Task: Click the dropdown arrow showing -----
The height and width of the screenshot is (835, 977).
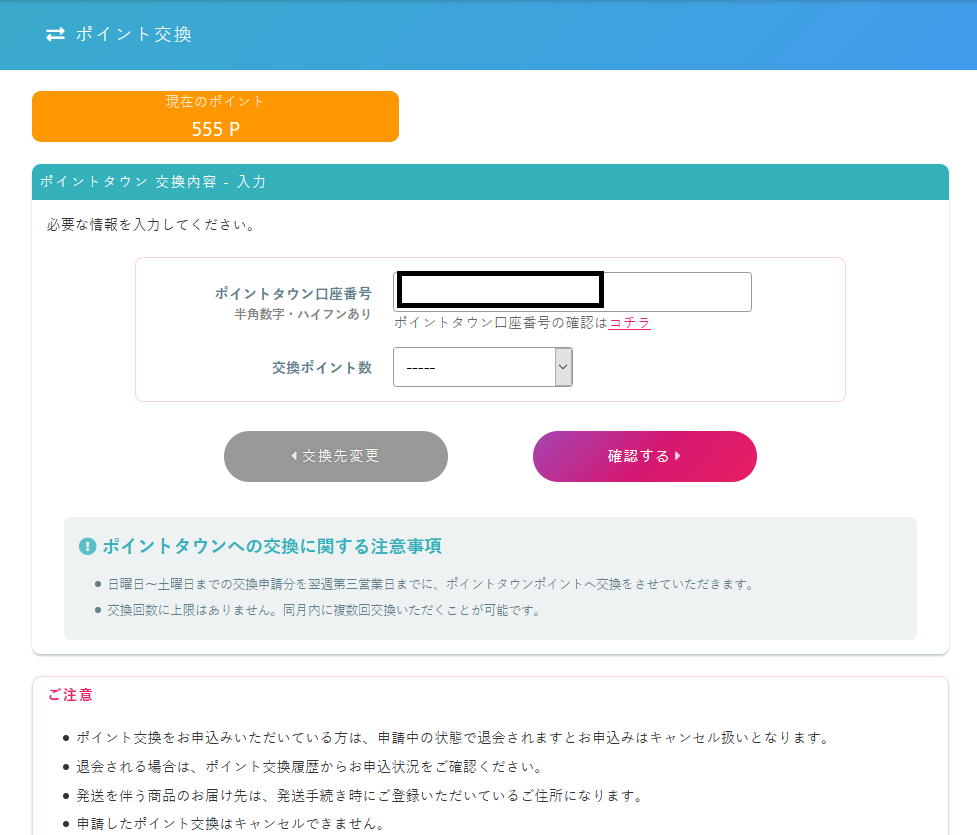Action: tap(564, 367)
